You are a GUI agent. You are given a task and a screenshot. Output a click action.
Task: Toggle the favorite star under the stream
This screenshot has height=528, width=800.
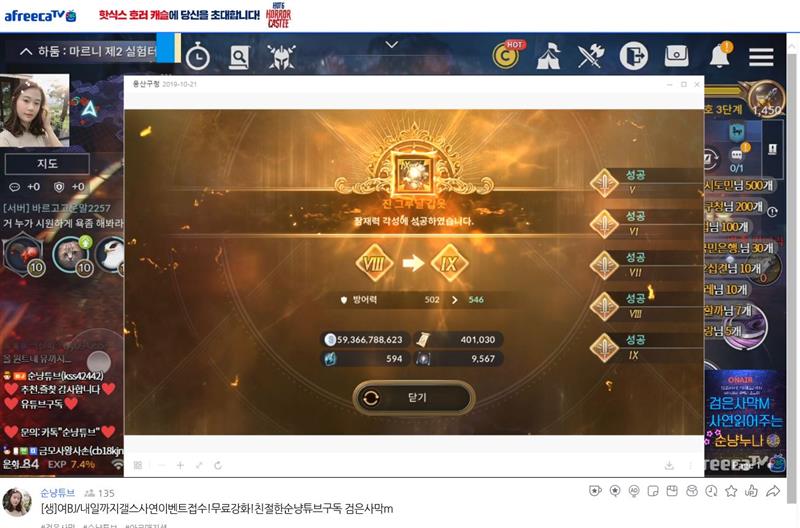[731, 491]
